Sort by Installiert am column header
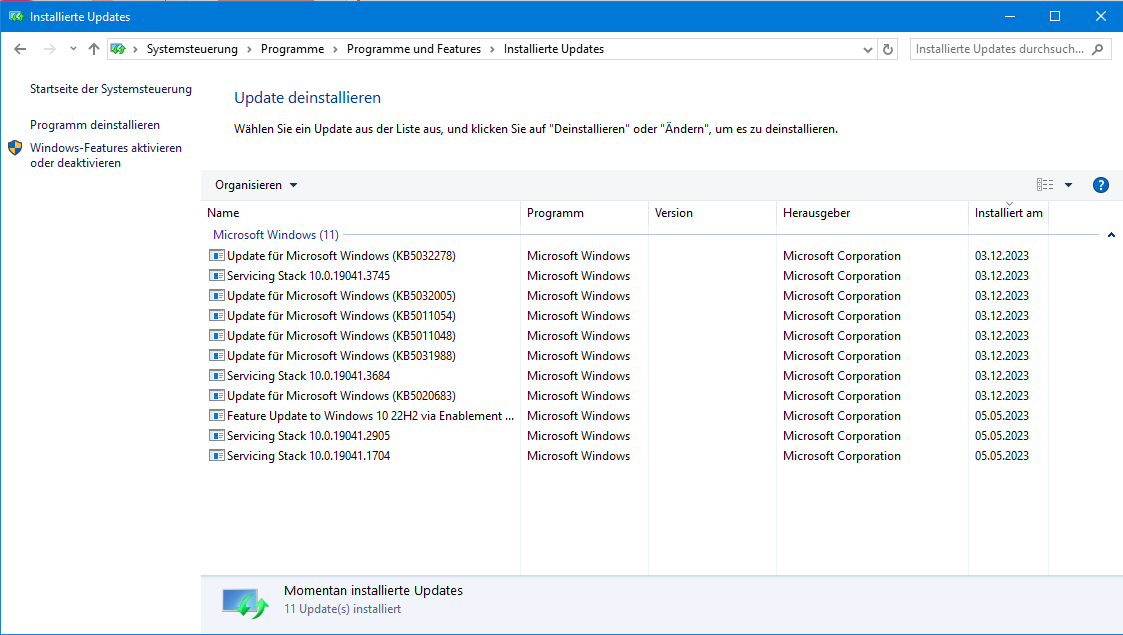1123x635 pixels. tap(1008, 213)
